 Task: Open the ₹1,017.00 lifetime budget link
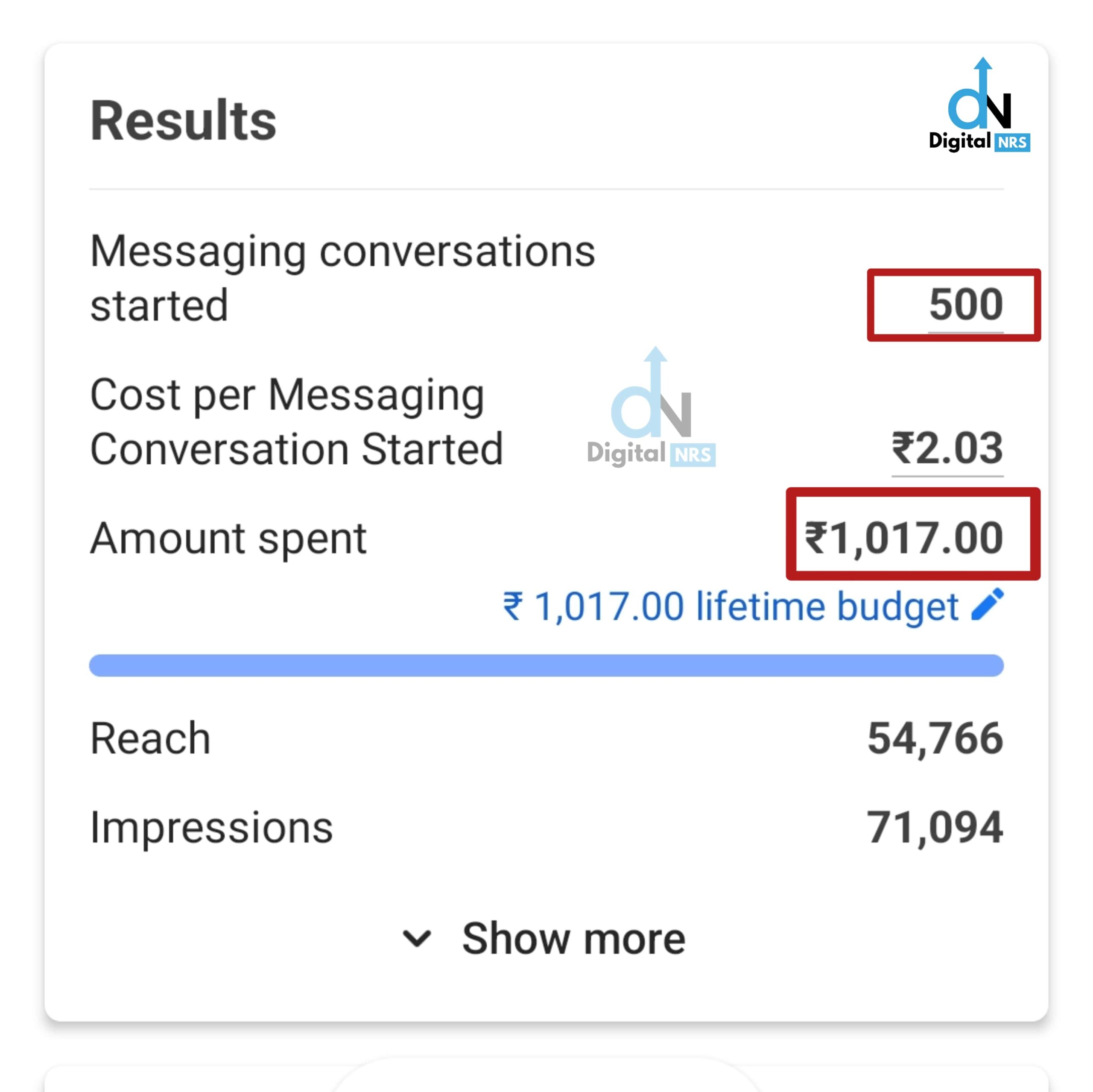(730, 606)
